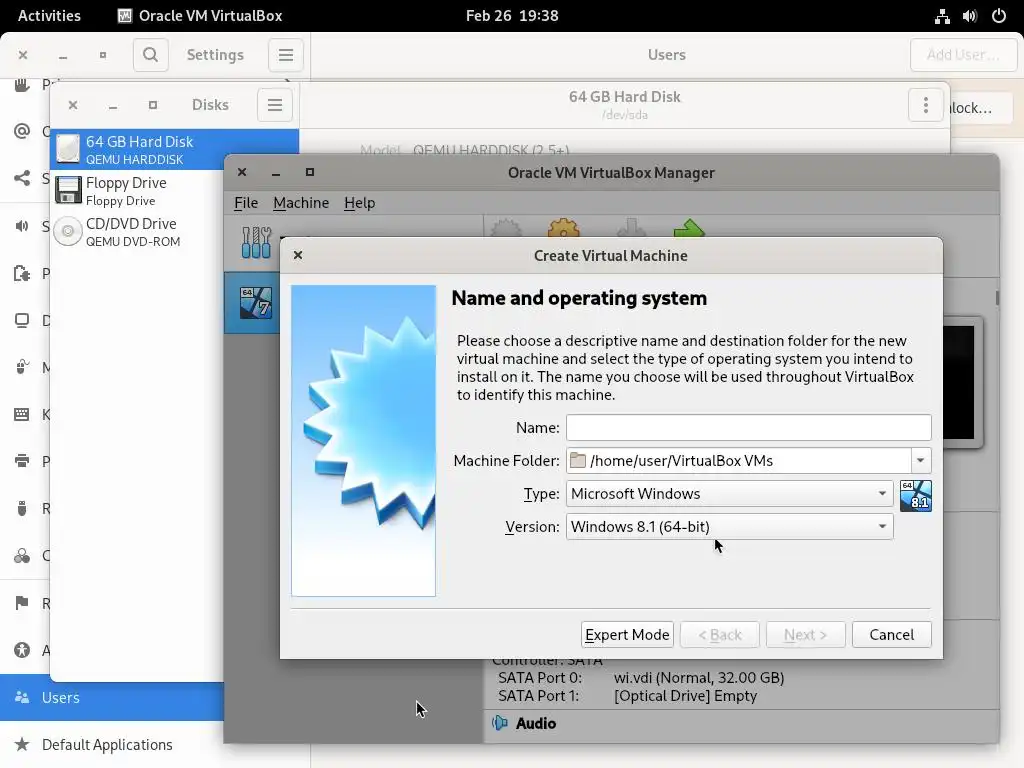Open the drive options kebab menu in Disks

point(925,105)
